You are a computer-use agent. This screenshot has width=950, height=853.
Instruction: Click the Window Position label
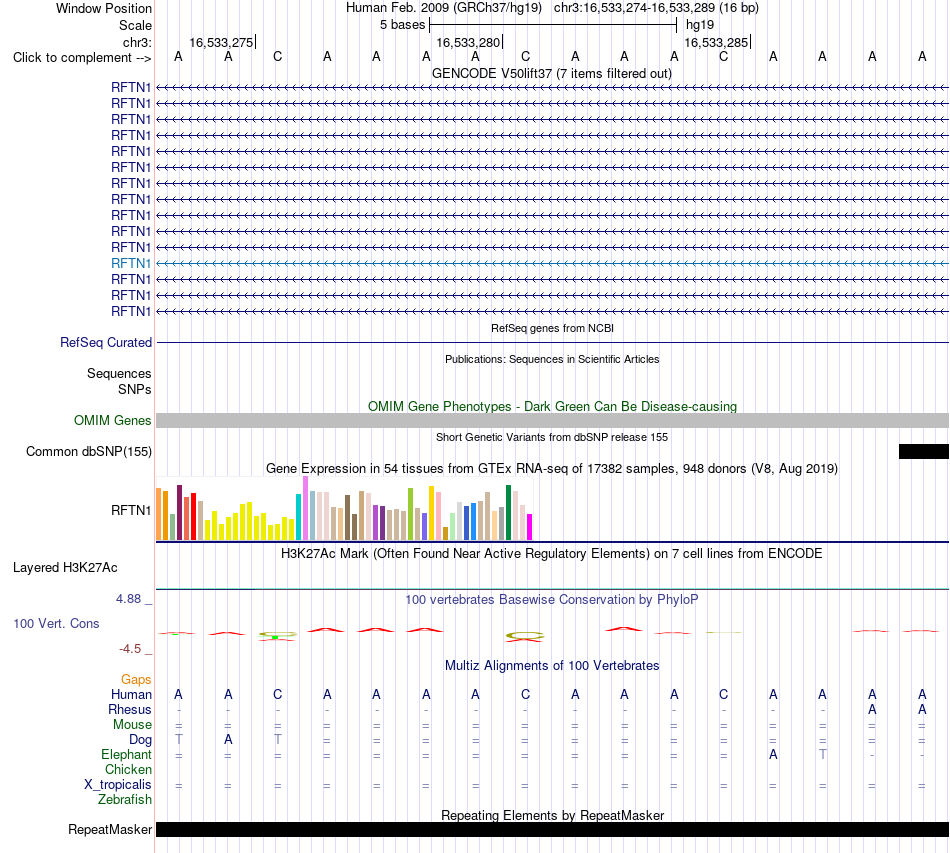coord(104,8)
